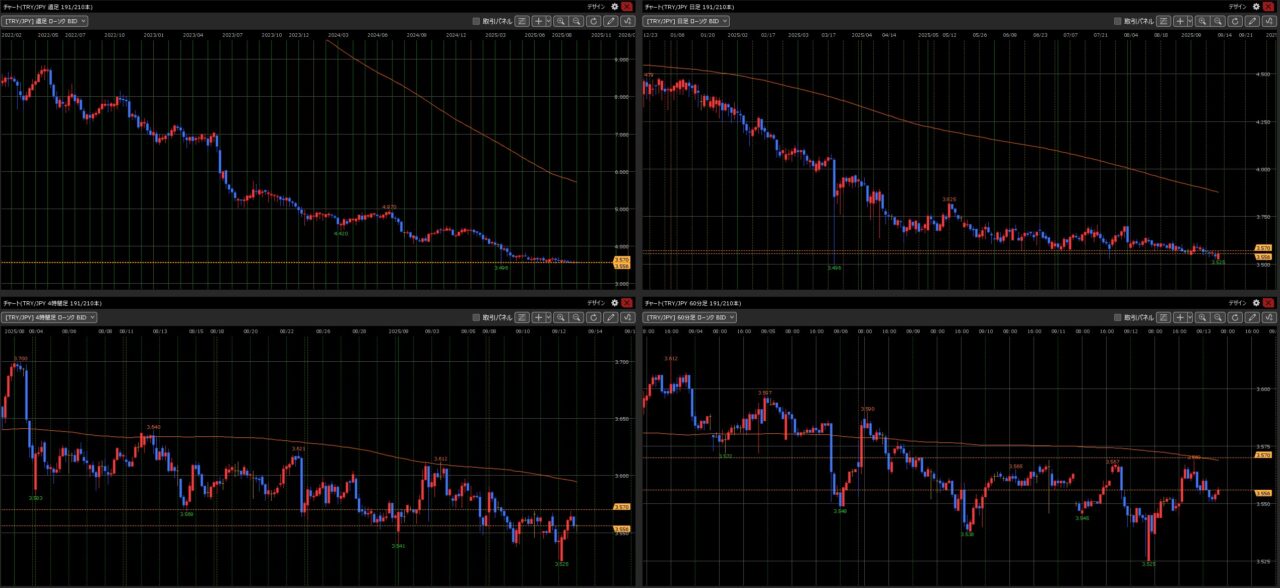Viewport: 1280px width, 588px height.
Task: Open the TRY/JPY 60分足 chart type dropdown
Action: (690, 317)
